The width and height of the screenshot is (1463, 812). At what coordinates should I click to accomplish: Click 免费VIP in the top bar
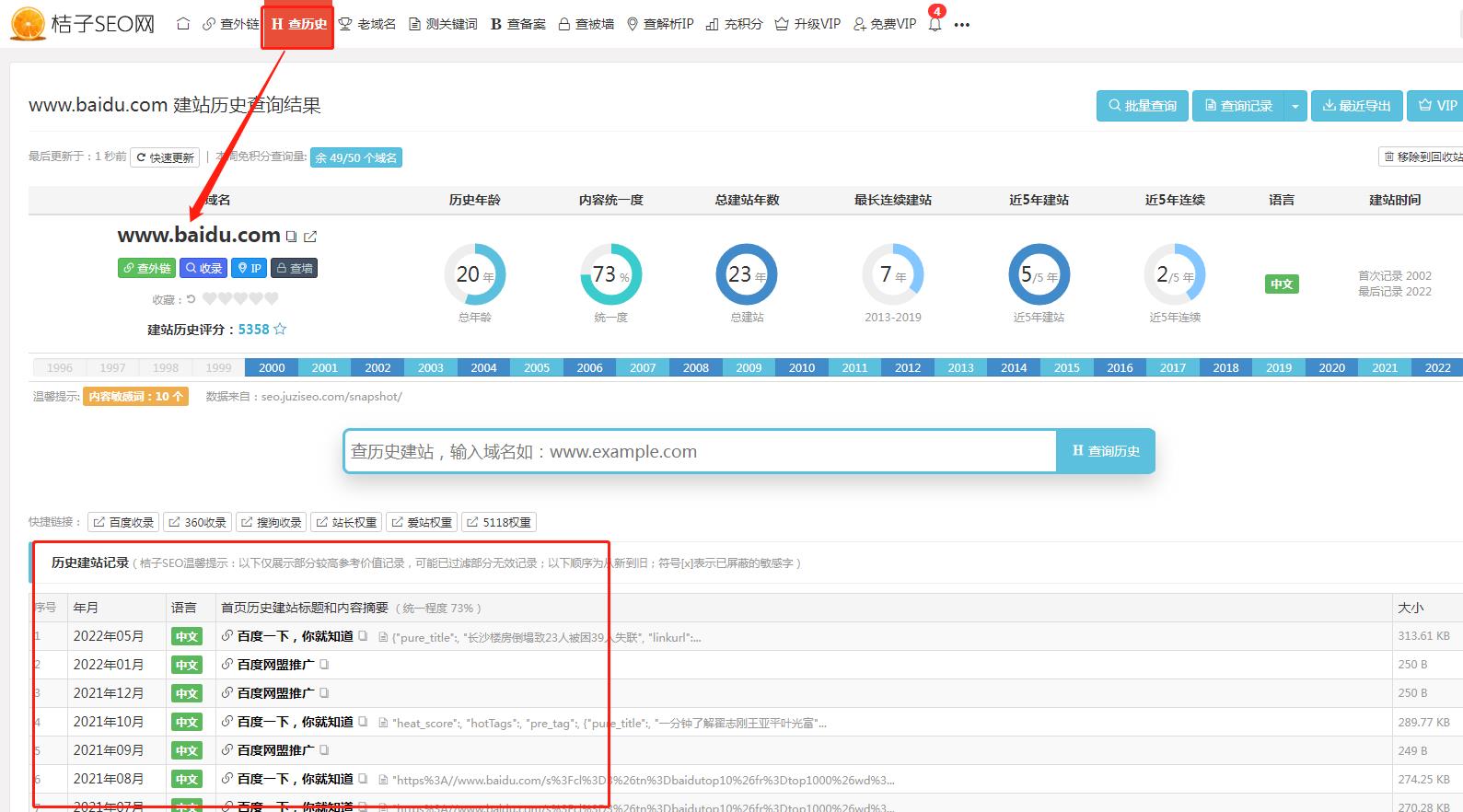point(884,24)
